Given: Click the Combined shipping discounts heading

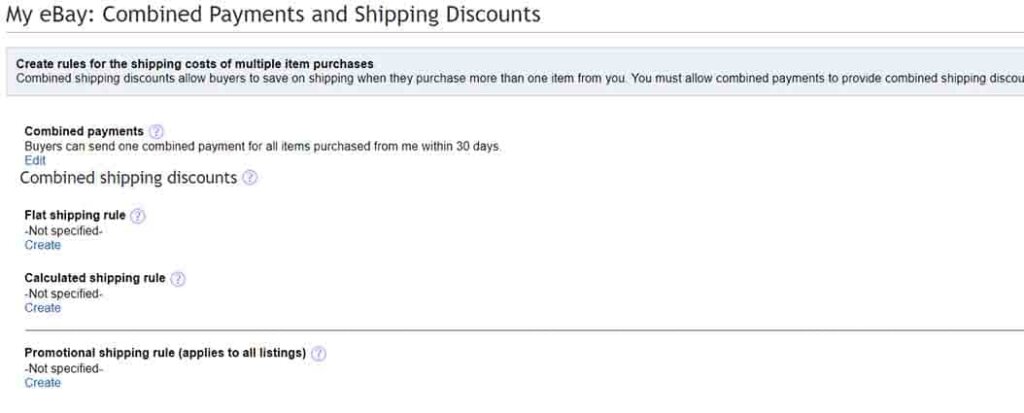Looking at the screenshot, I should click(x=128, y=178).
